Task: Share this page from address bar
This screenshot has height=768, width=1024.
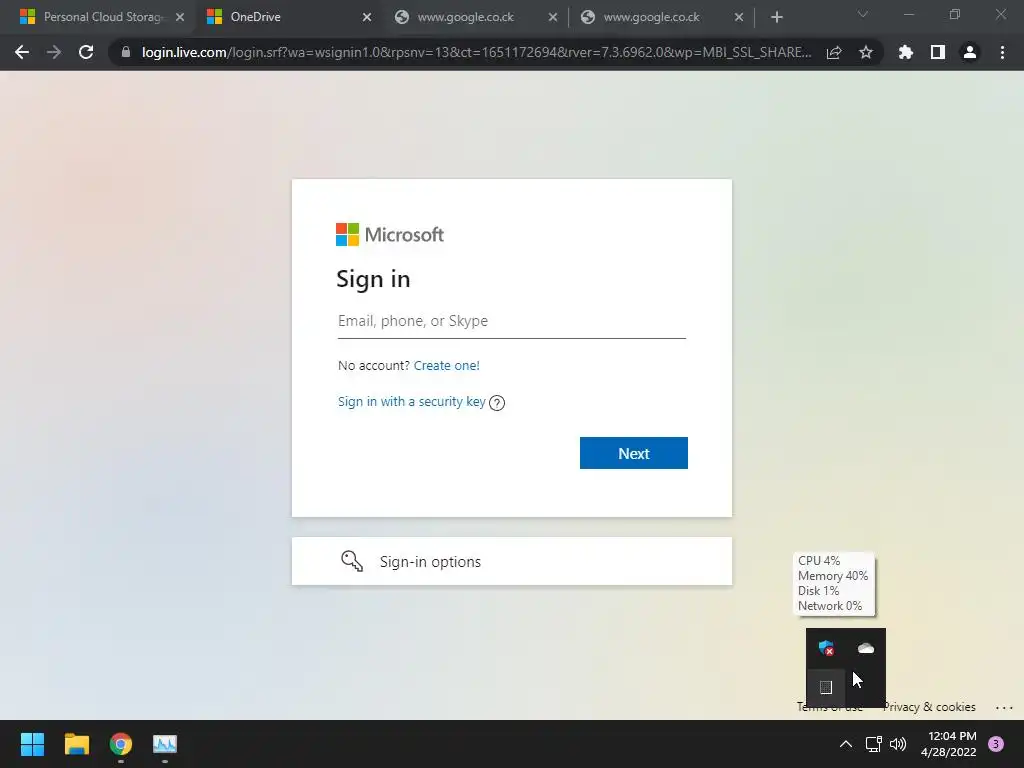Action: [x=833, y=52]
